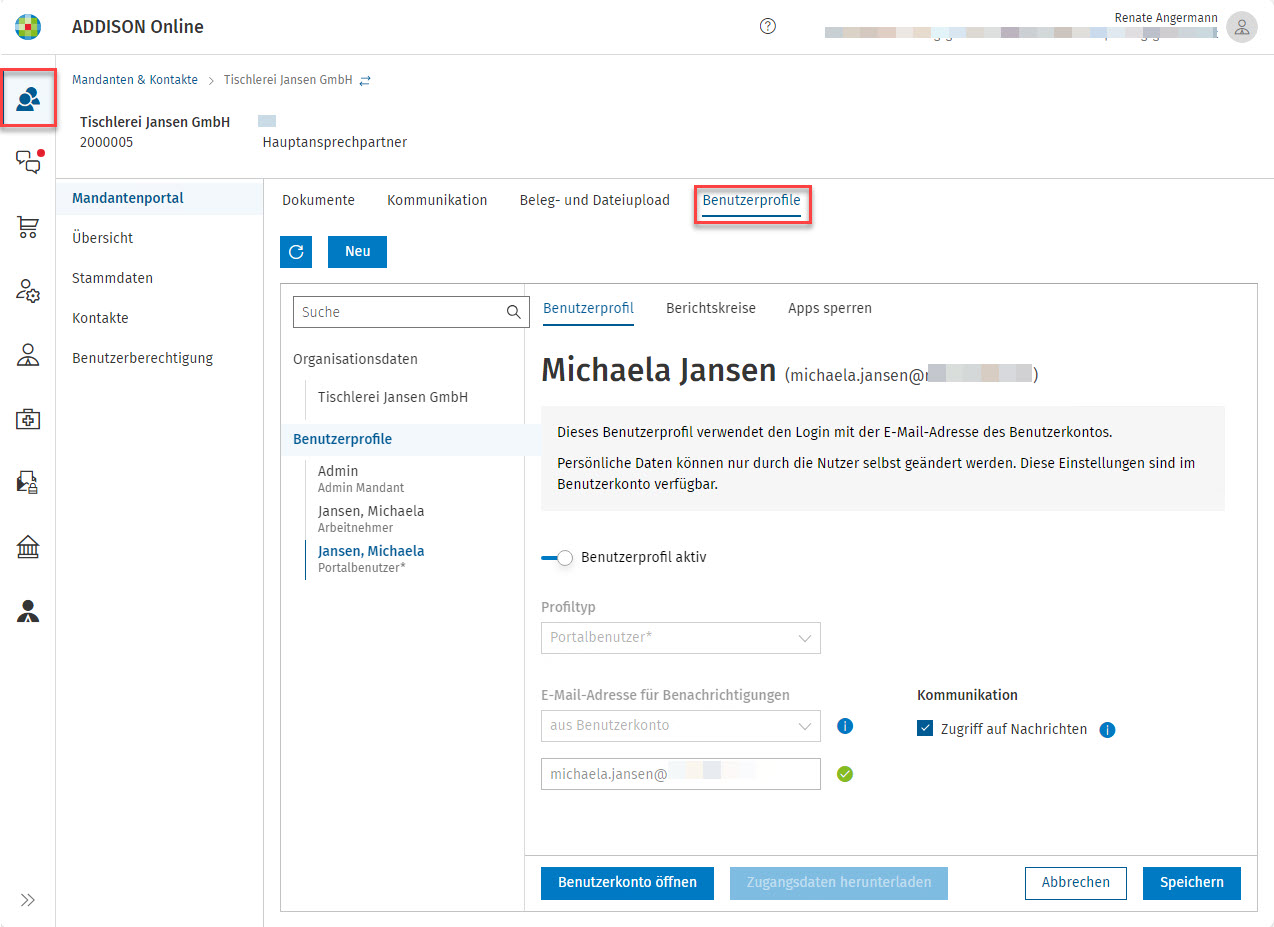1274x927 pixels.
Task: Select the Benutzerprofile tab
Action: coord(752,200)
